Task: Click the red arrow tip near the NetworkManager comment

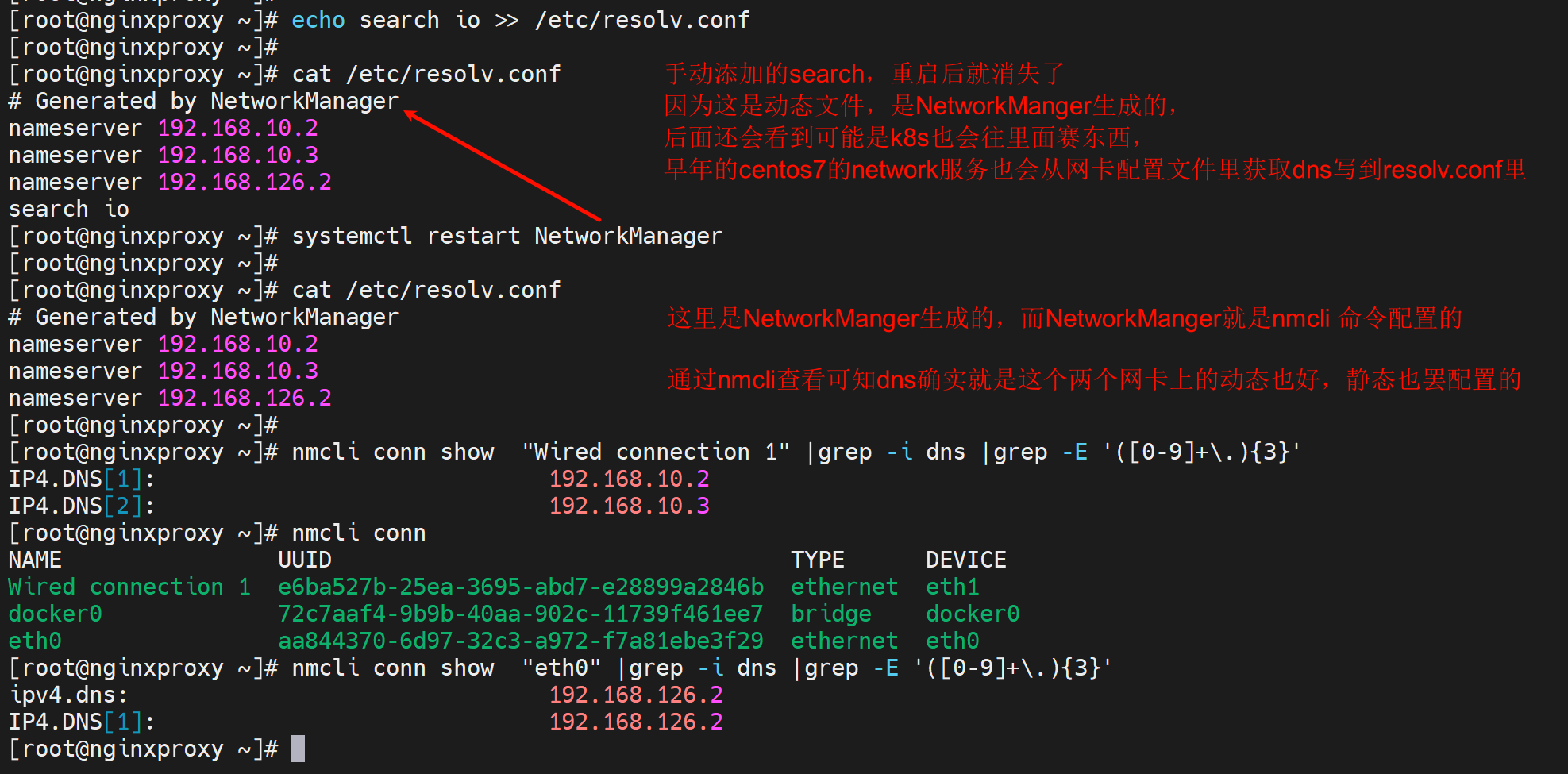Action: tap(408, 114)
